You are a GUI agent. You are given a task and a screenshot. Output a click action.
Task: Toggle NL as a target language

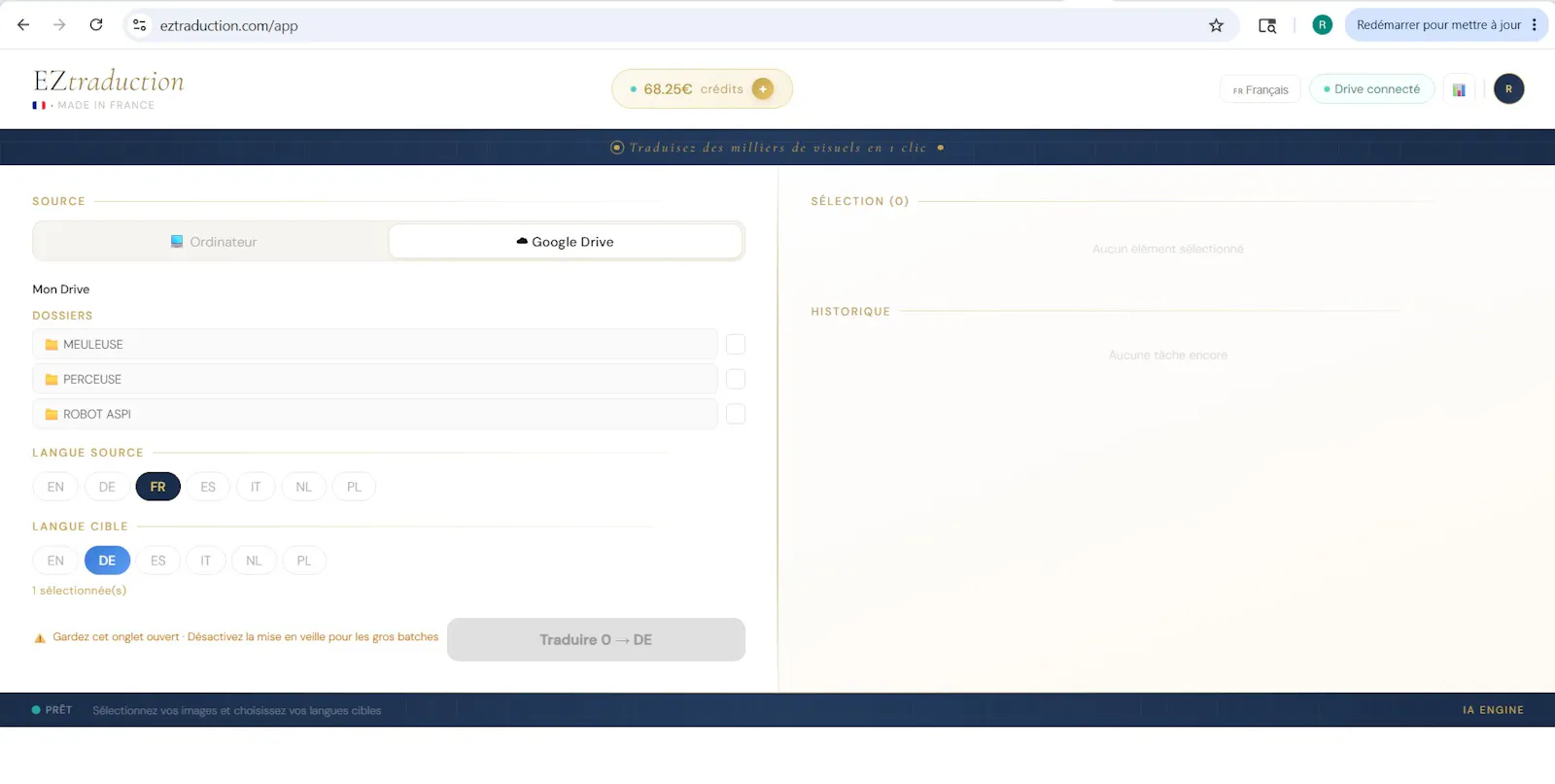coord(254,561)
